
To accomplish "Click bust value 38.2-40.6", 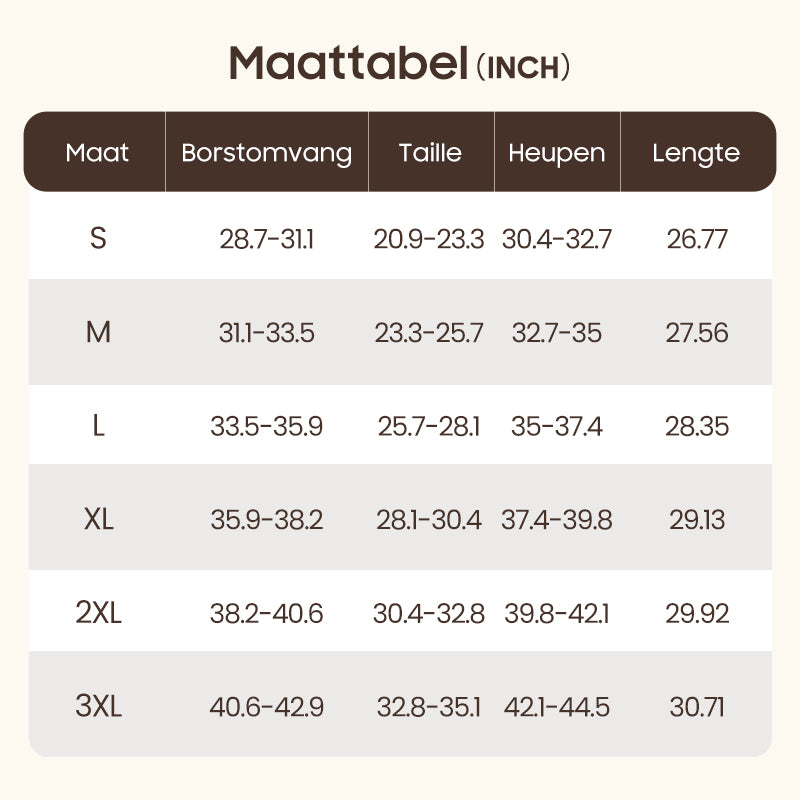I will 266,613.
